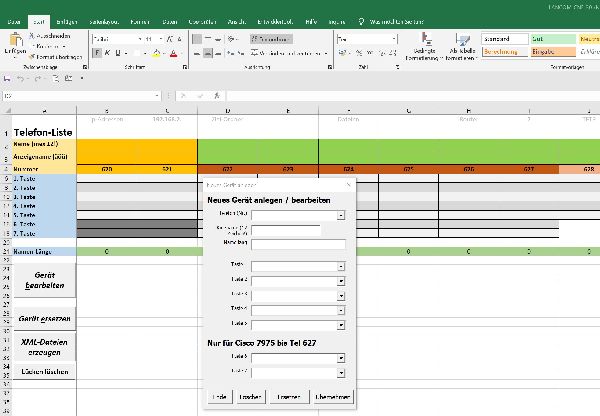This screenshot has height=416, width=600.
Task: Open the Telefon (Nr.) combo box dropdown
Action: point(341,214)
